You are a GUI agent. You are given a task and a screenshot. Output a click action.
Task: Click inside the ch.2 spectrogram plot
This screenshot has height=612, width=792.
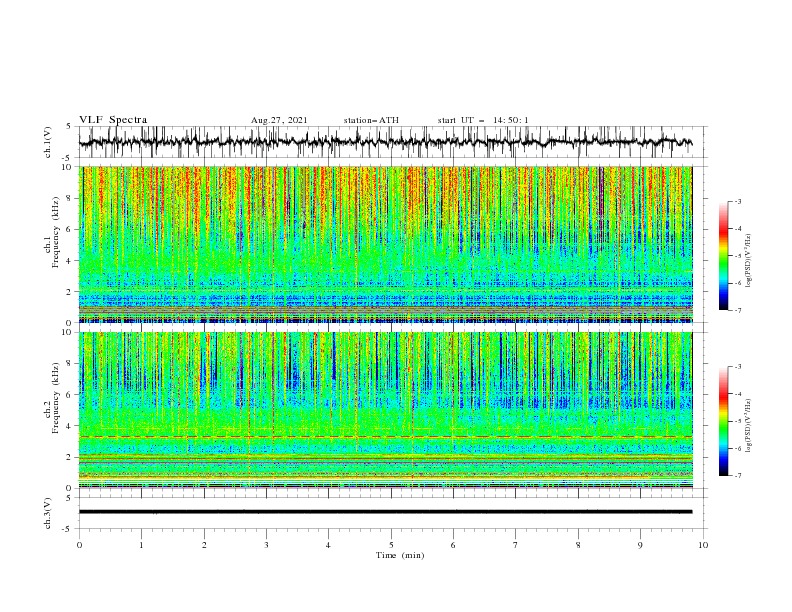(x=385, y=410)
